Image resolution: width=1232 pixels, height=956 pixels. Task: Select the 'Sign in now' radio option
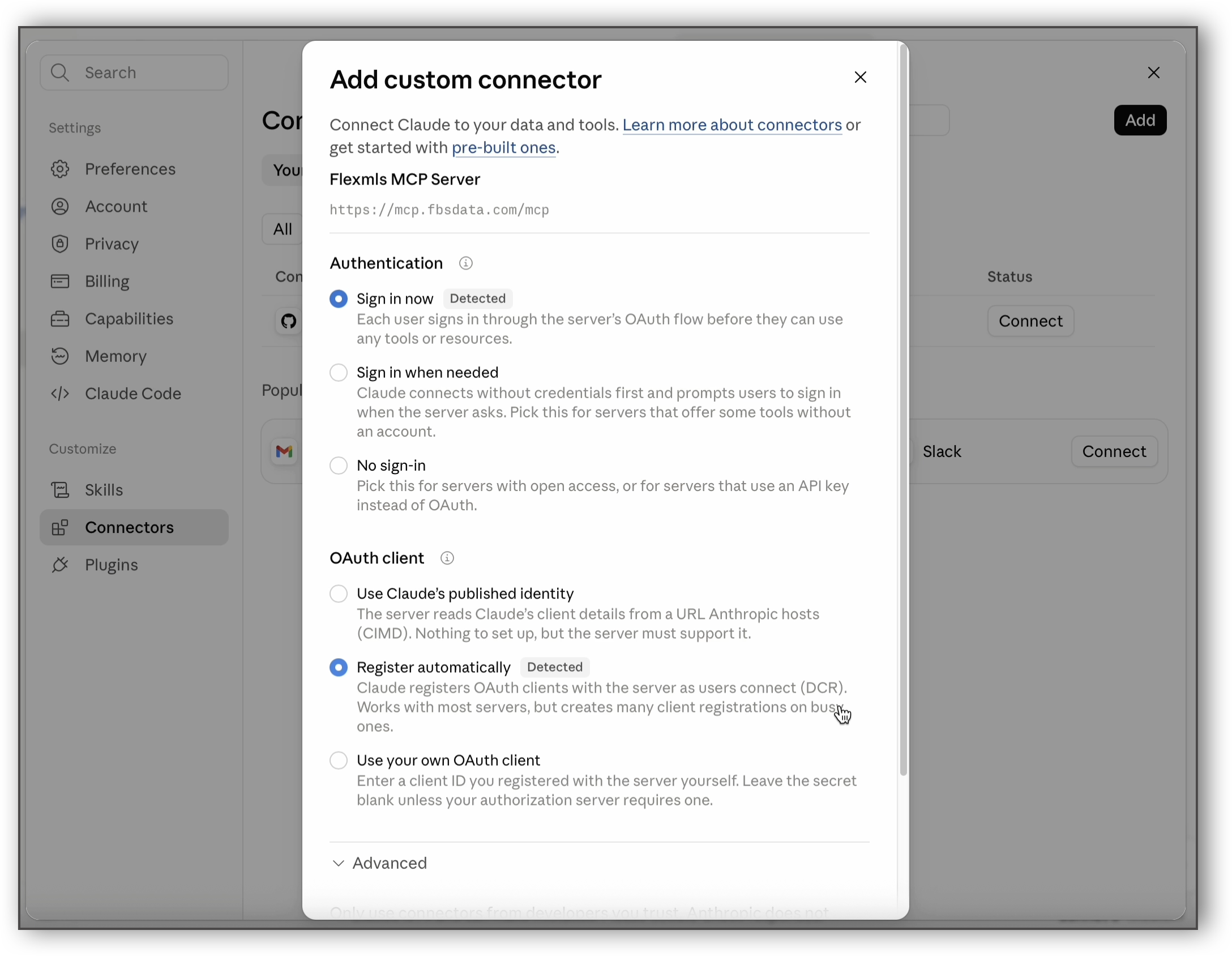(339, 298)
